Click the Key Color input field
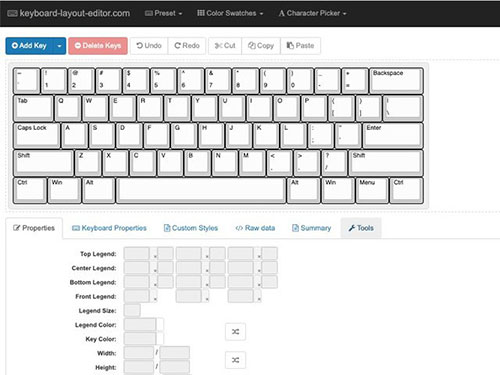The image size is (500, 375). (140, 339)
